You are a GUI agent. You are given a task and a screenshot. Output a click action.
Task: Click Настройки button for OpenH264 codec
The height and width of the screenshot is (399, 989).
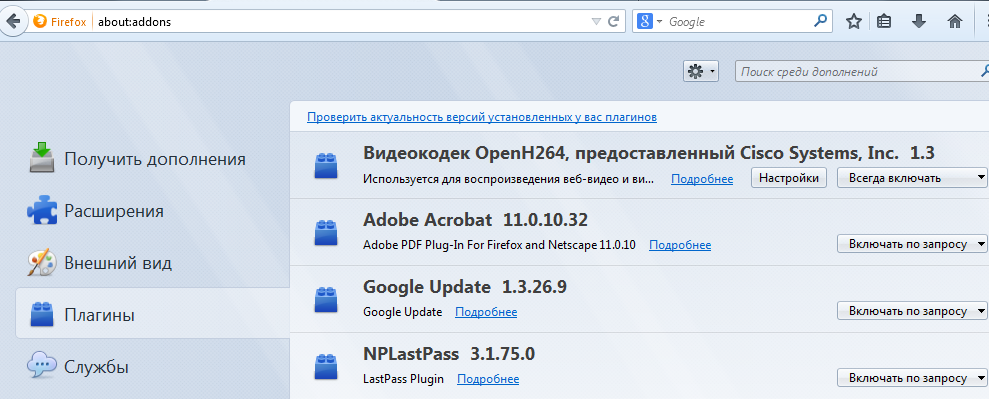point(788,178)
